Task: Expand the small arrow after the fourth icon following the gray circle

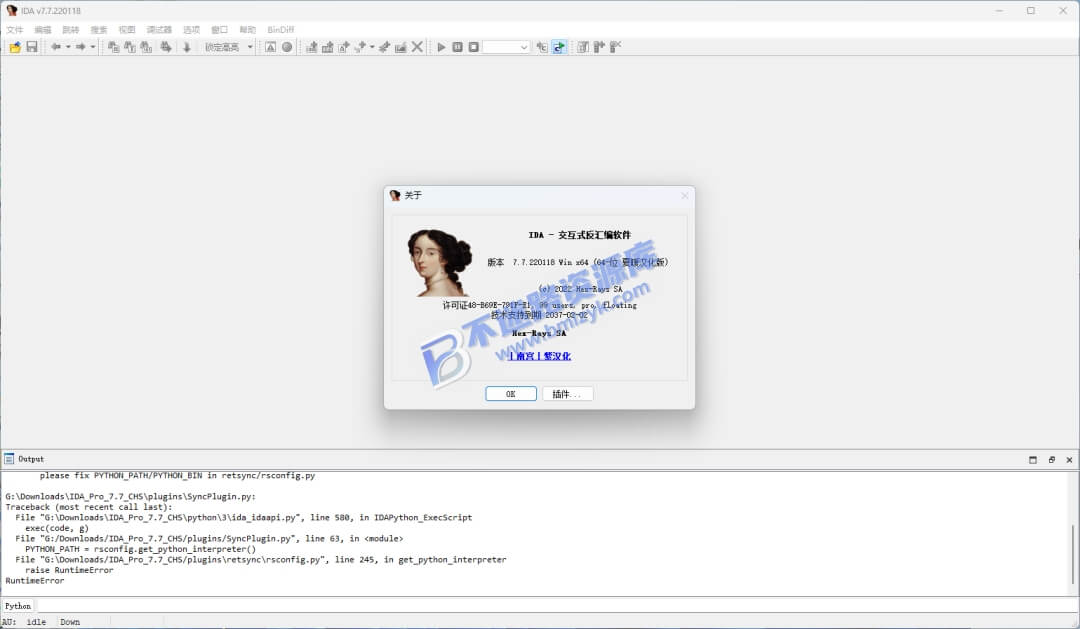Action: tap(372, 47)
